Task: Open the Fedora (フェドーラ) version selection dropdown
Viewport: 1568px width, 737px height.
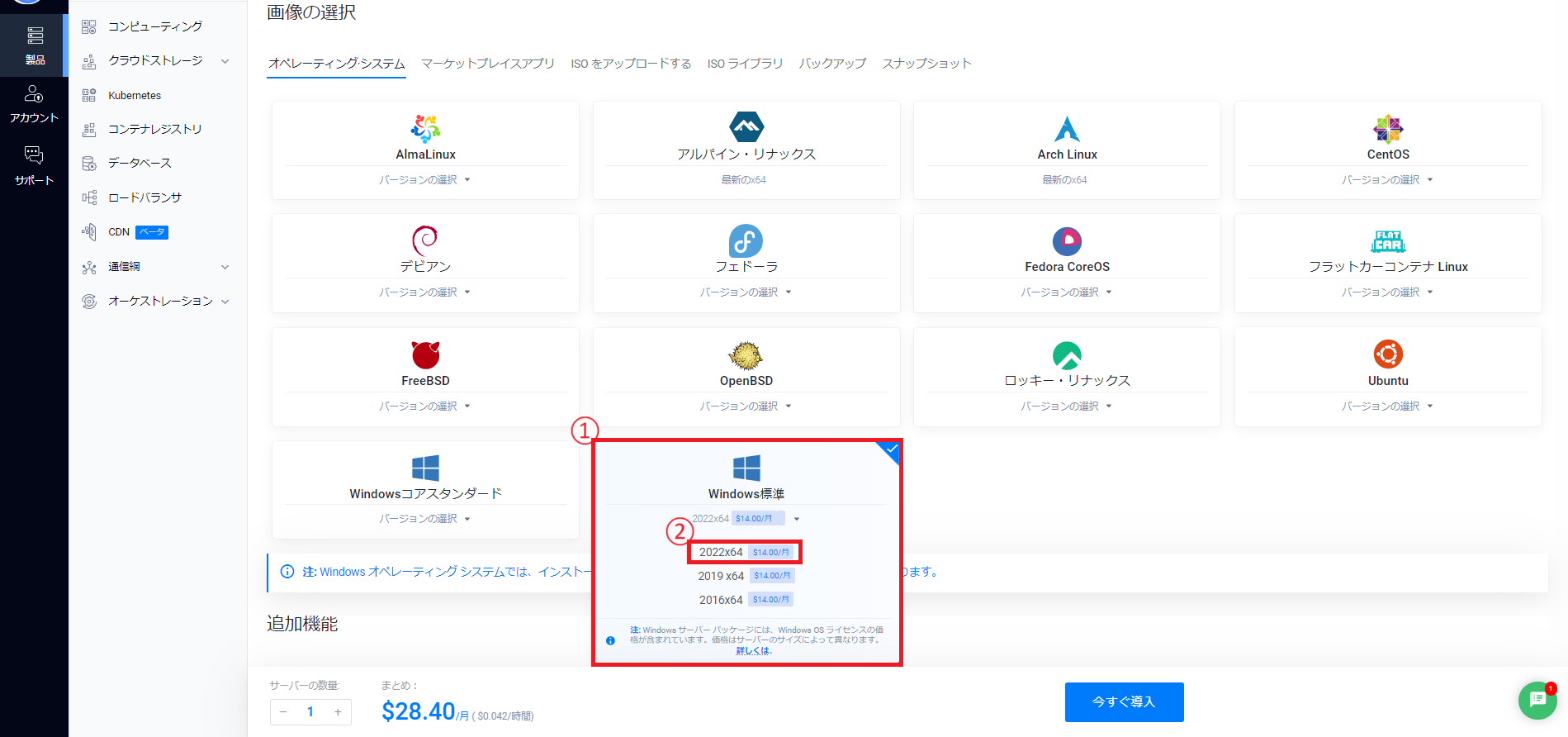Action: point(746,292)
